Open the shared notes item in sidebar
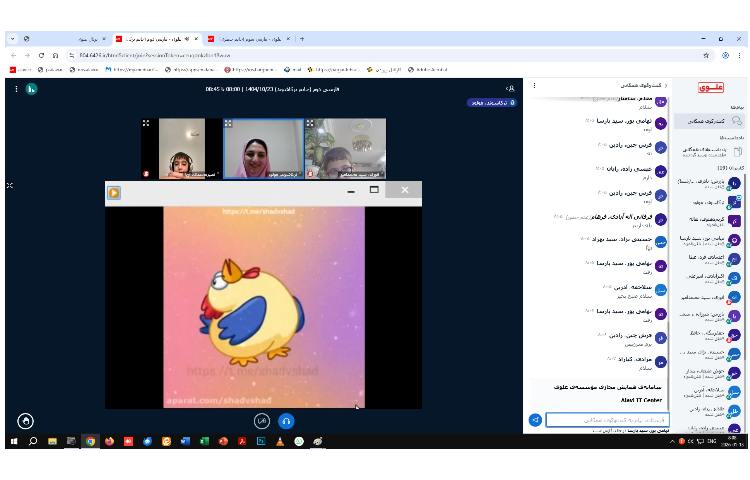 710,152
